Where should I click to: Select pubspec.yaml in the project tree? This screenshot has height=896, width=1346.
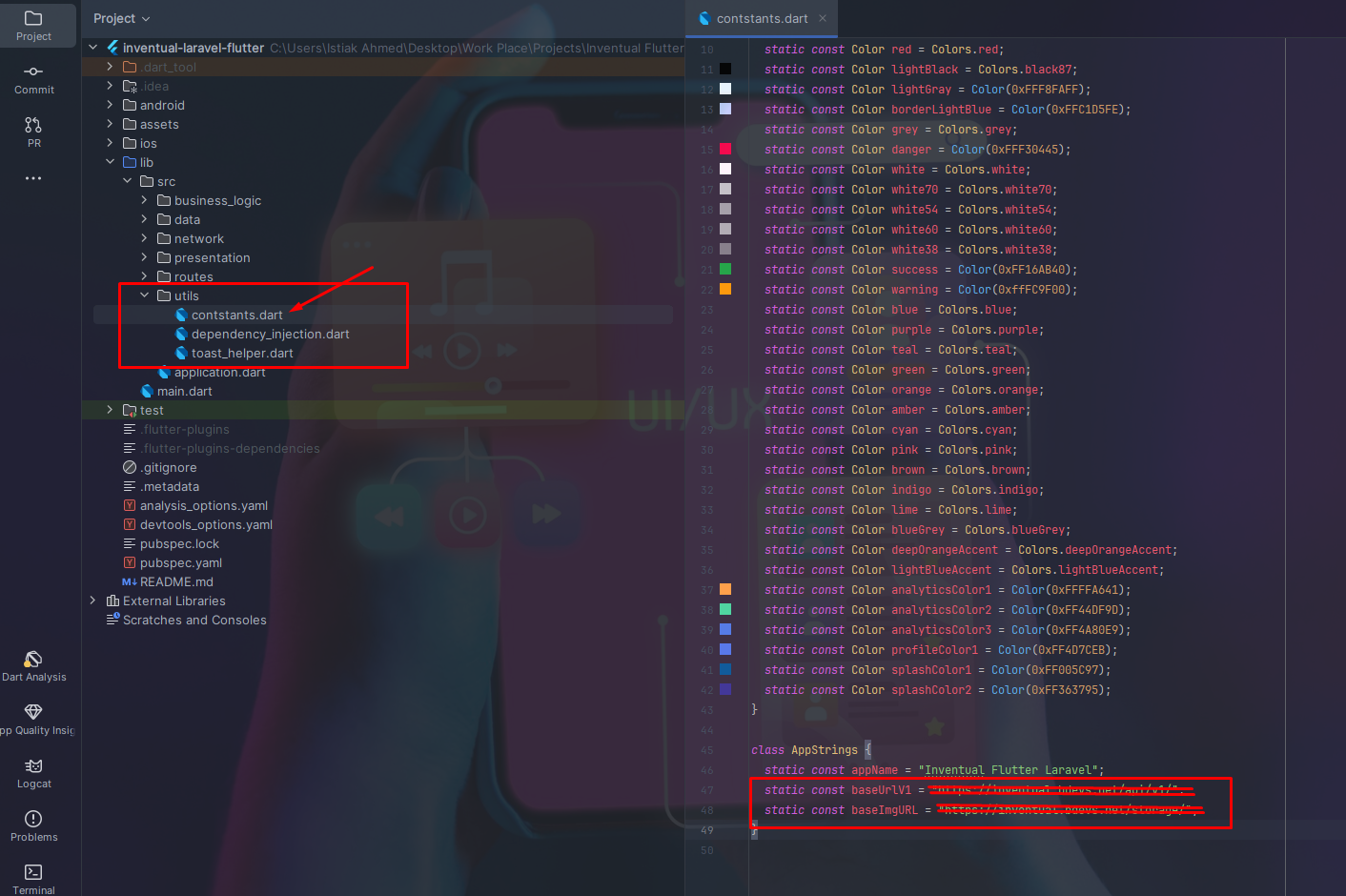pyautogui.click(x=180, y=562)
